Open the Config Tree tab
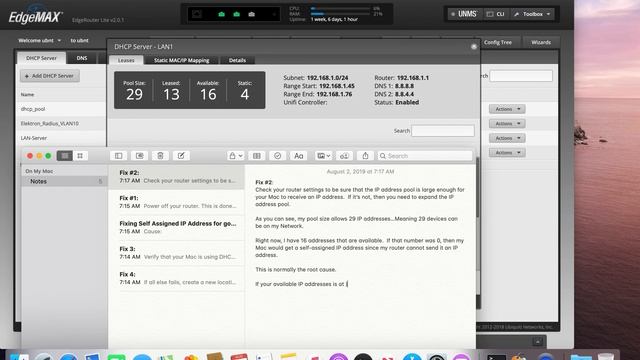 click(x=497, y=42)
